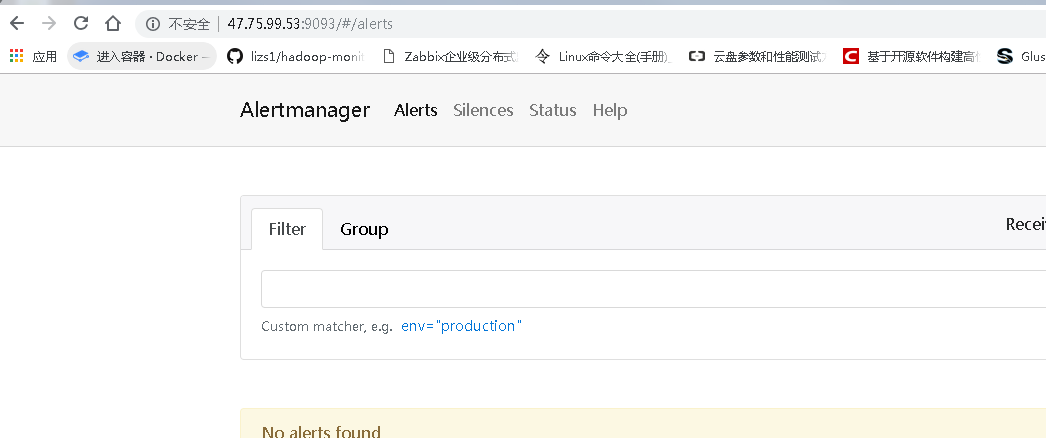Open the Gluster bookmark
The image size is (1046, 438).
pyautogui.click(x=1022, y=57)
